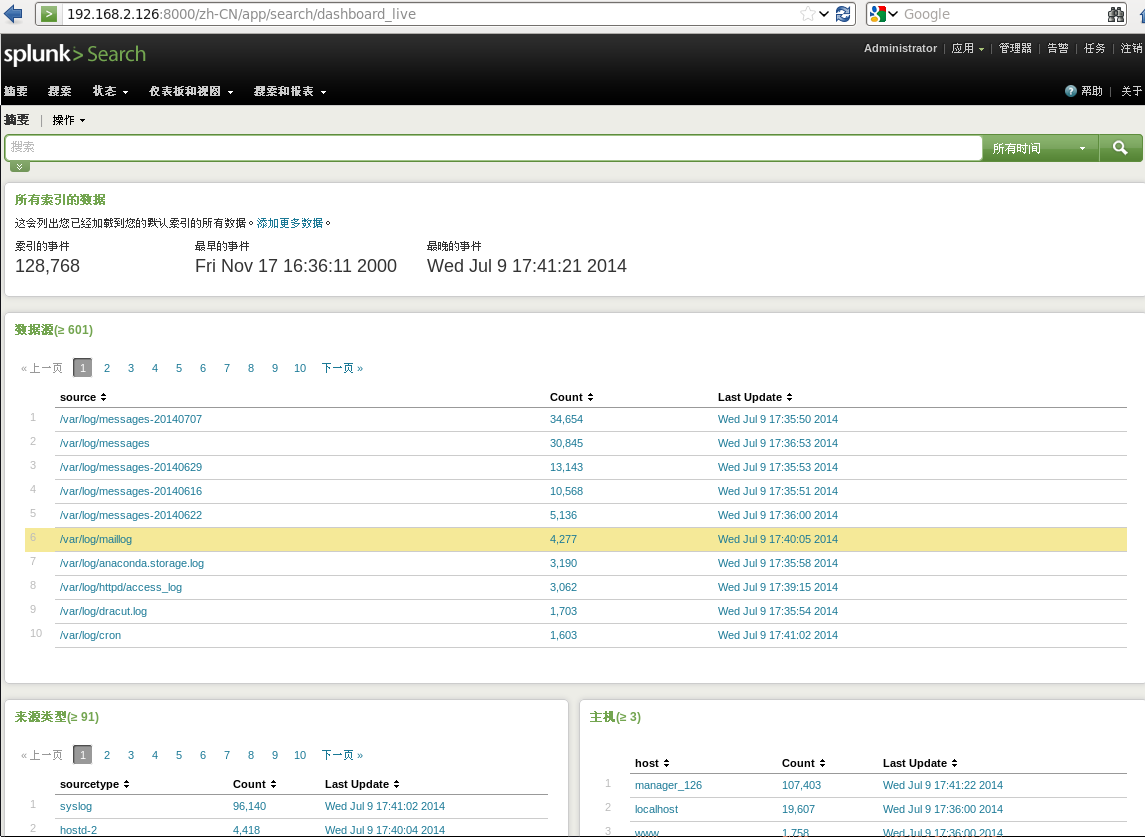Click the 关于 link
Viewport: 1145px width, 837px height.
click(1131, 91)
